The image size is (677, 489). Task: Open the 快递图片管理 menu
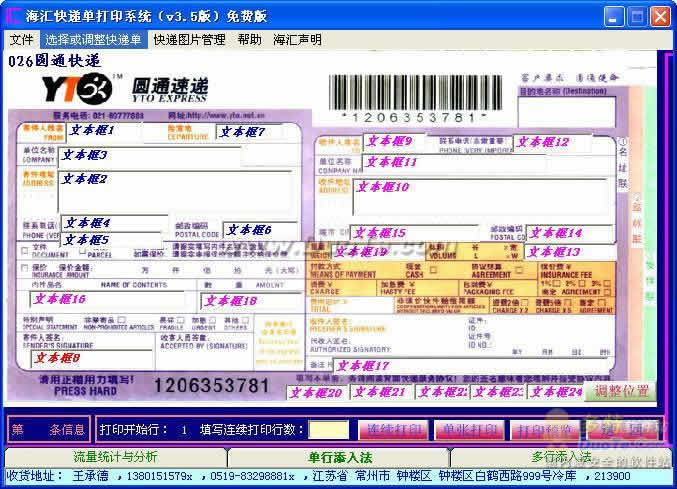point(190,40)
